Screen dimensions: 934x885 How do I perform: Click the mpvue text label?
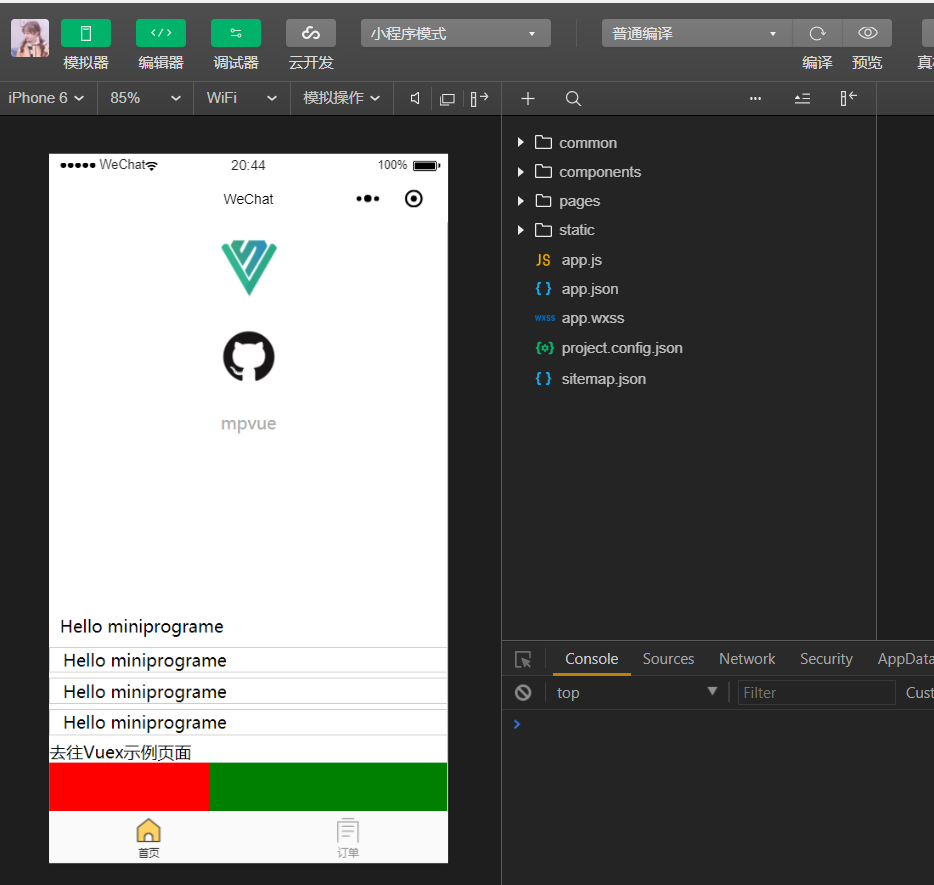(x=248, y=423)
